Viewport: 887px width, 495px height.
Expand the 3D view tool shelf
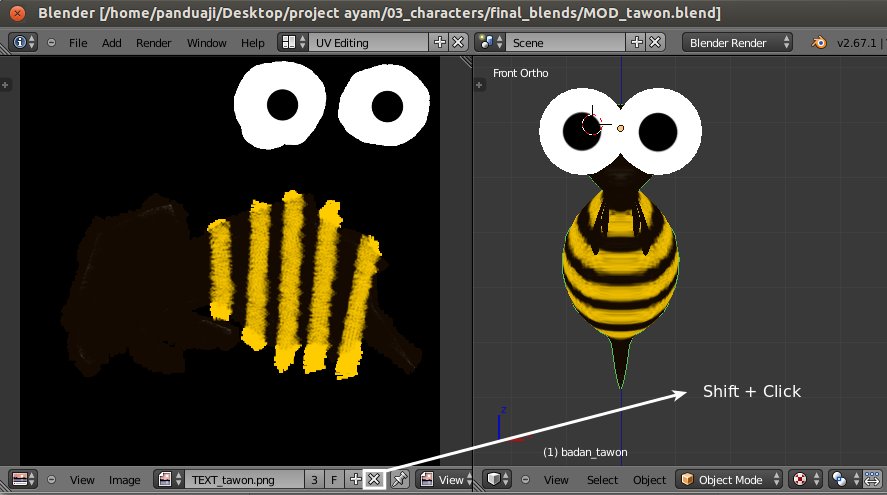tap(479, 85)
